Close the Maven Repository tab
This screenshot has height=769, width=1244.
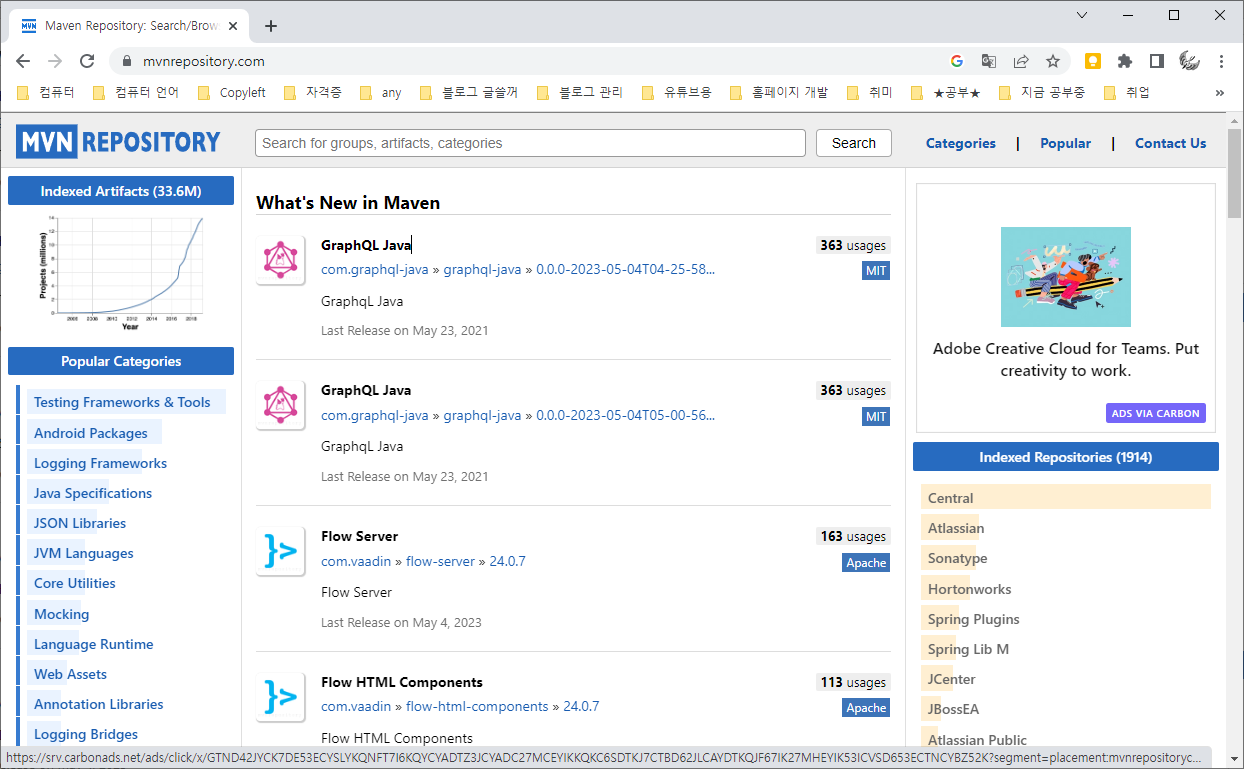tap(233, 26)
